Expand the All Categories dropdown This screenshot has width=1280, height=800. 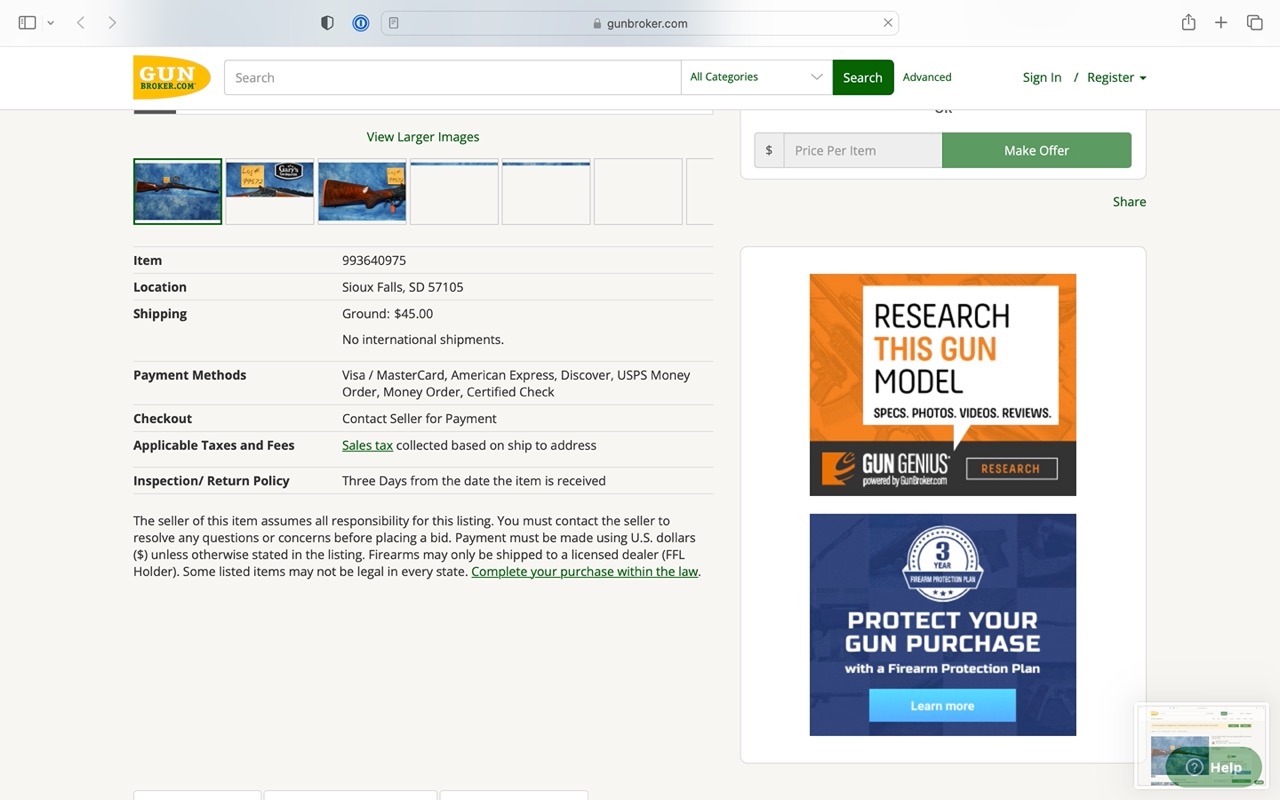tap(756, 77)
